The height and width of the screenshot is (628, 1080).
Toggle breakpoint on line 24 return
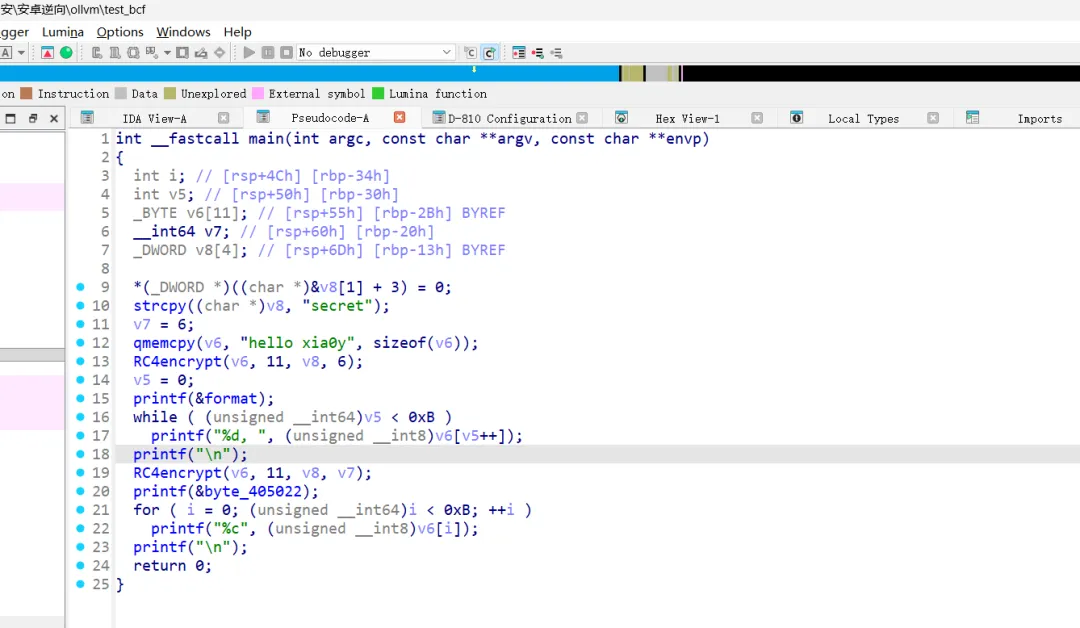80,565
